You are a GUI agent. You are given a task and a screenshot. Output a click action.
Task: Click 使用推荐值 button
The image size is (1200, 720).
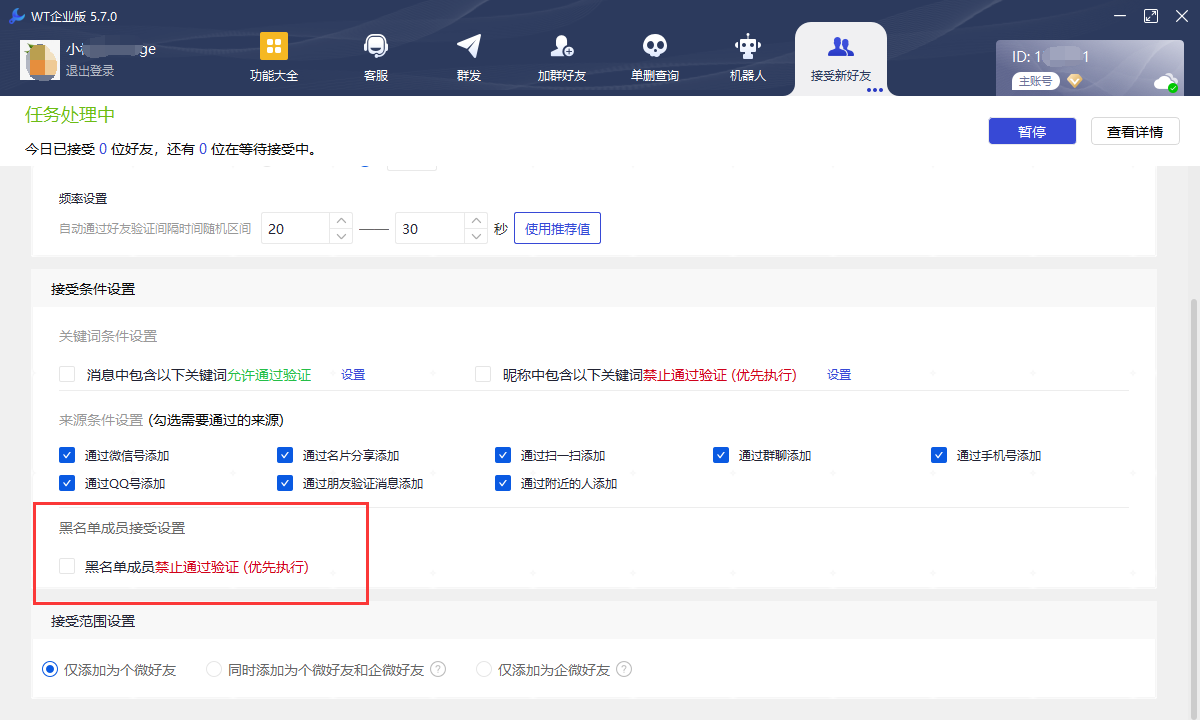point(557,228)
